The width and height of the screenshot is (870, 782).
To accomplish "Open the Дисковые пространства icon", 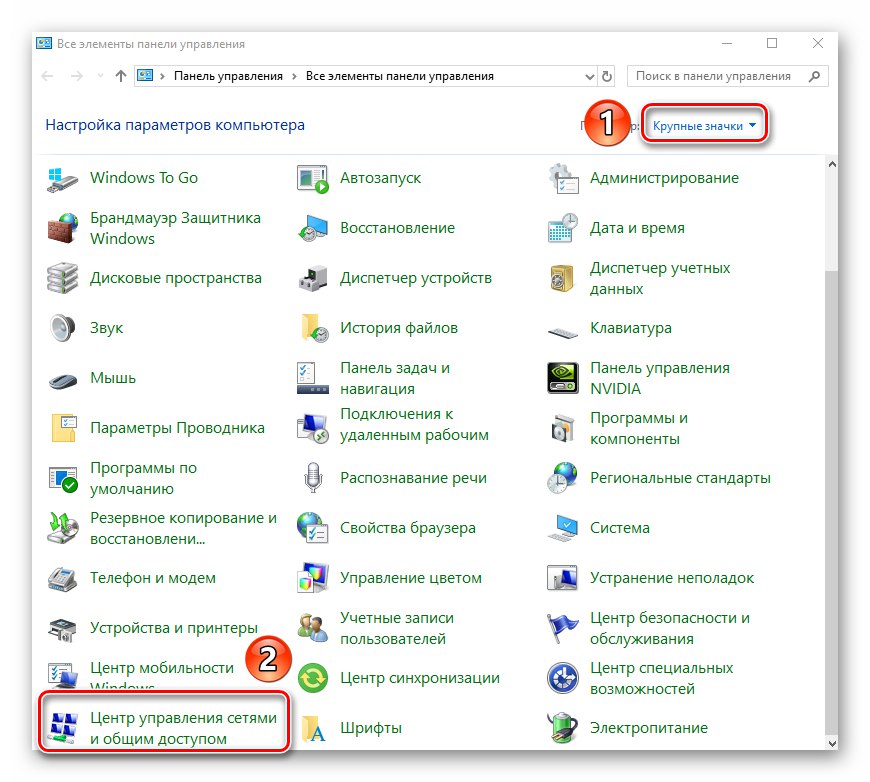I will pos(62,278).
